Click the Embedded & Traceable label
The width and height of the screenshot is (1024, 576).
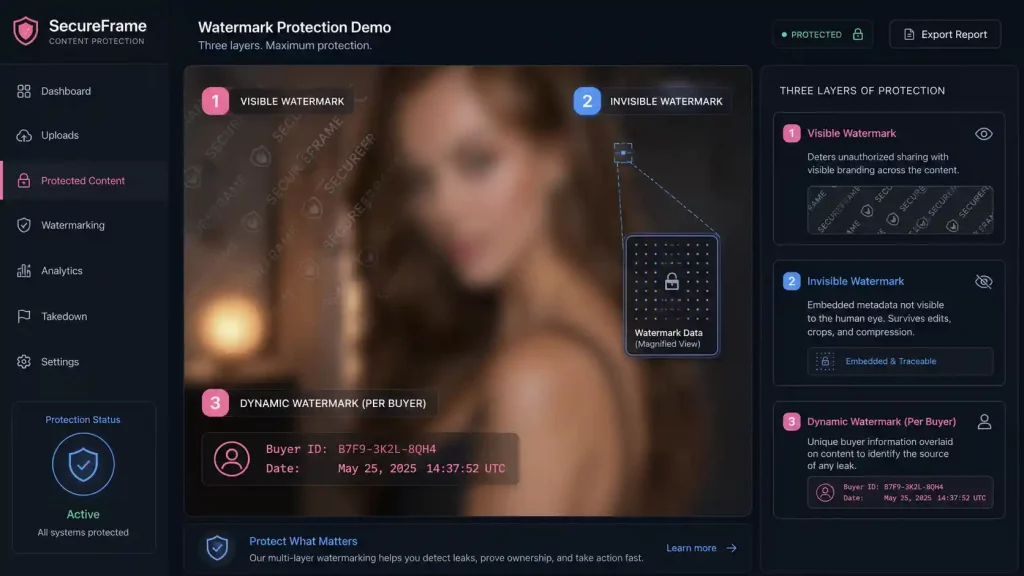(x=891, y=361)
